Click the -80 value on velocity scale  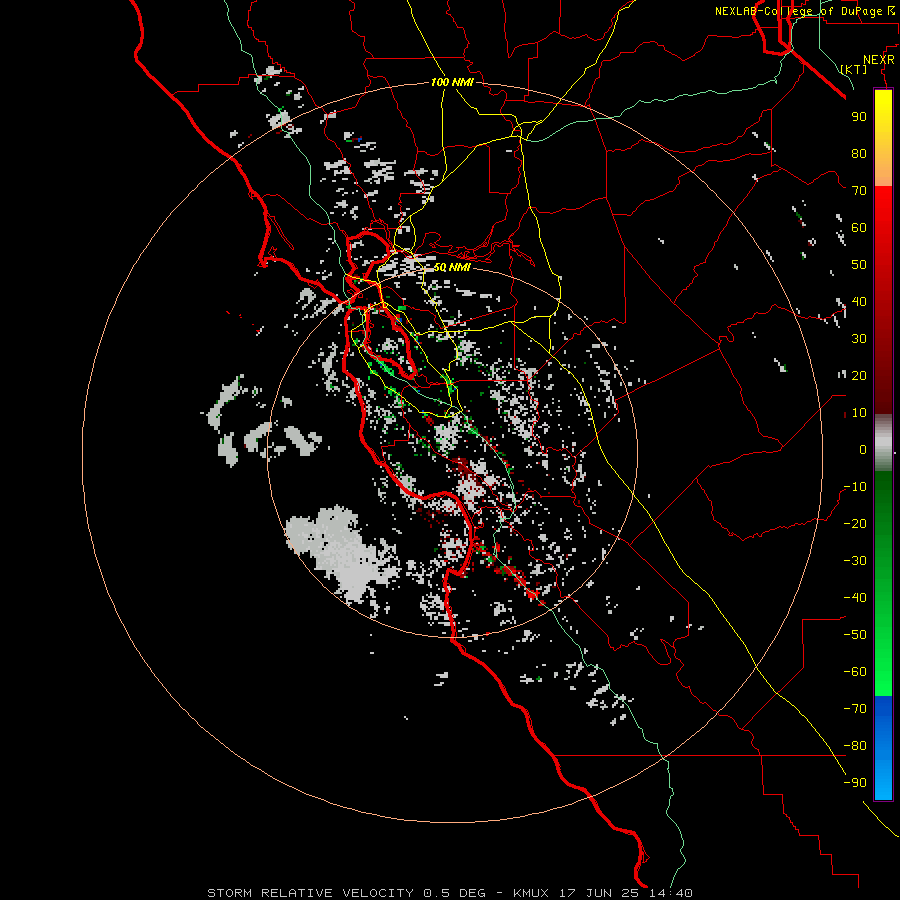coord(855,746)
